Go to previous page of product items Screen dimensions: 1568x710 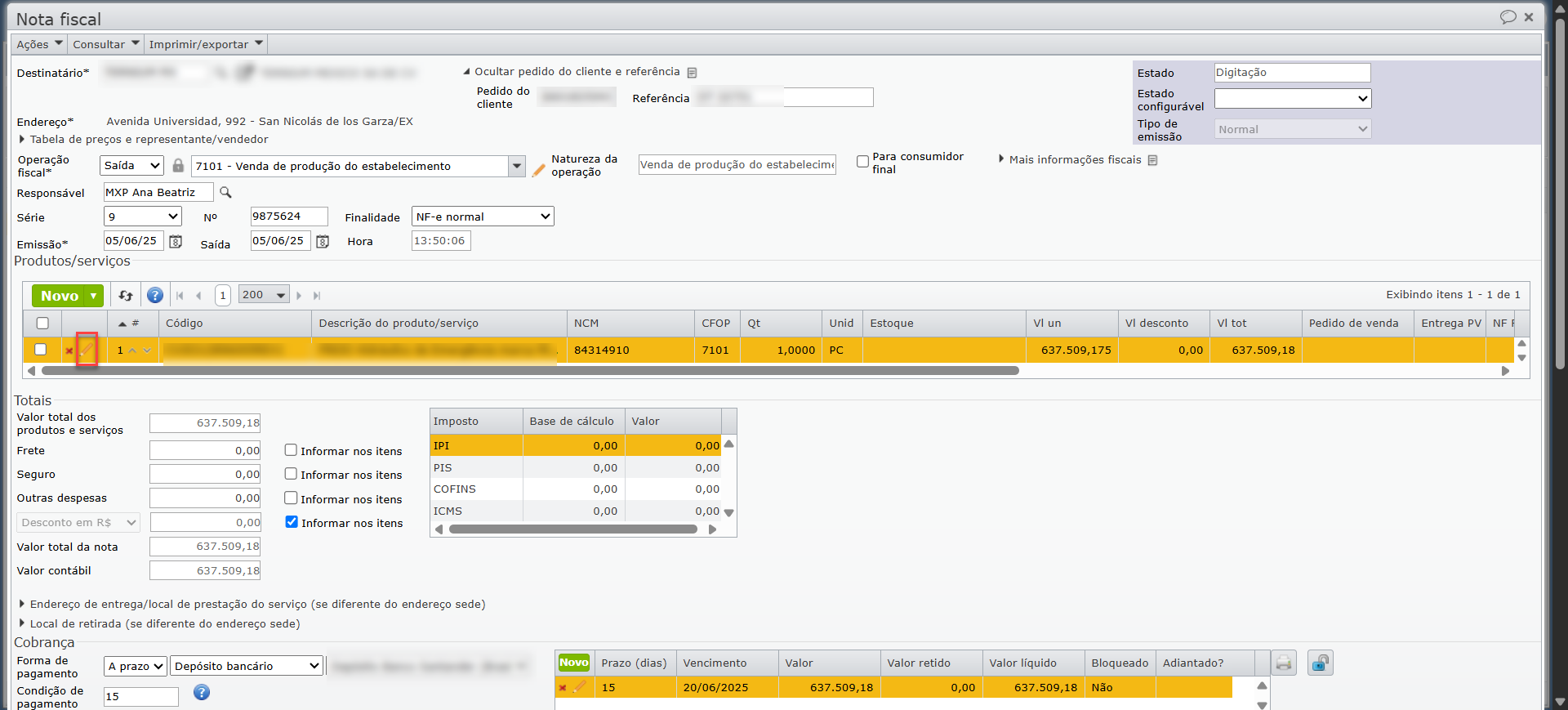[198, 296]
